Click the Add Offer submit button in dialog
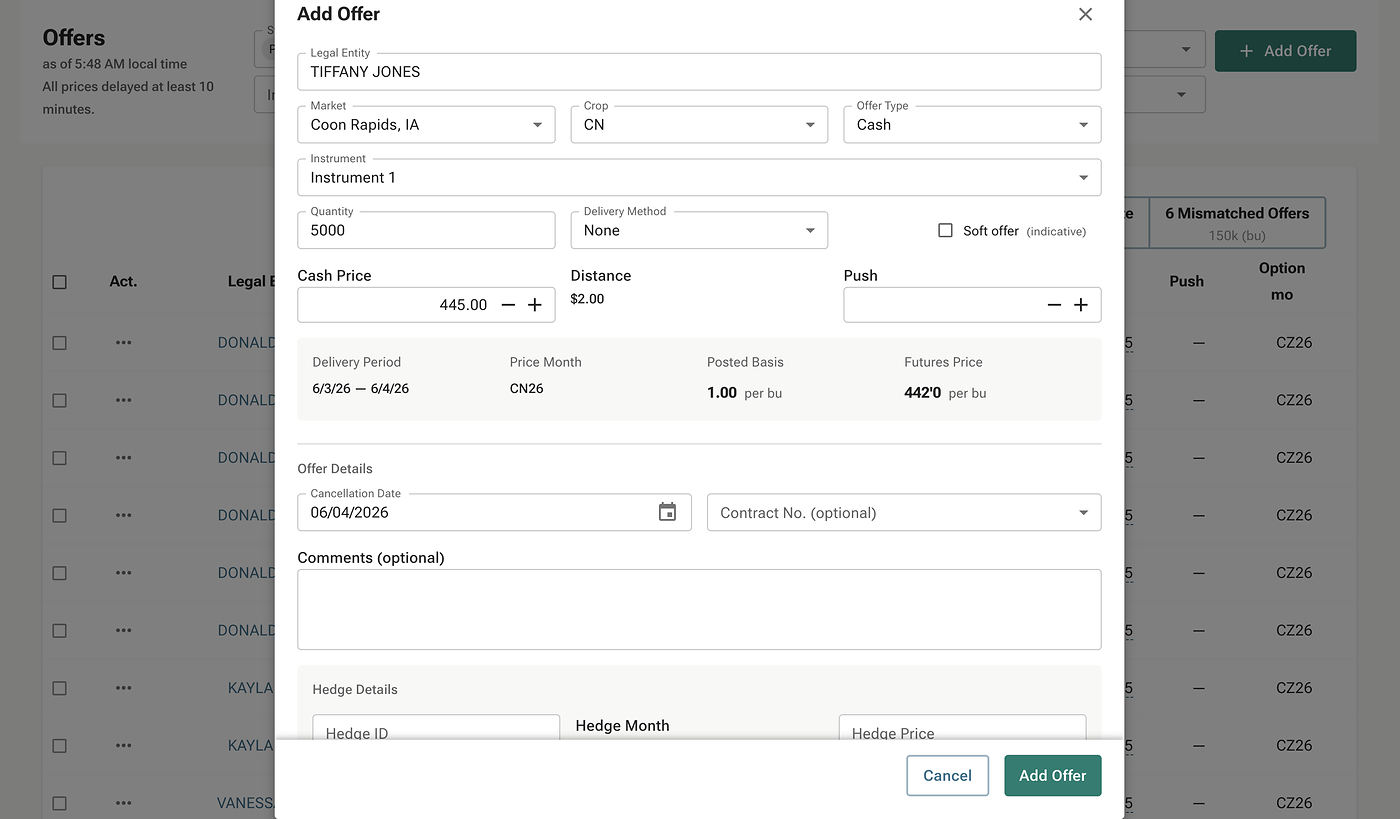The width and height of the screenshot is (1400, 819). (1052, 775)
